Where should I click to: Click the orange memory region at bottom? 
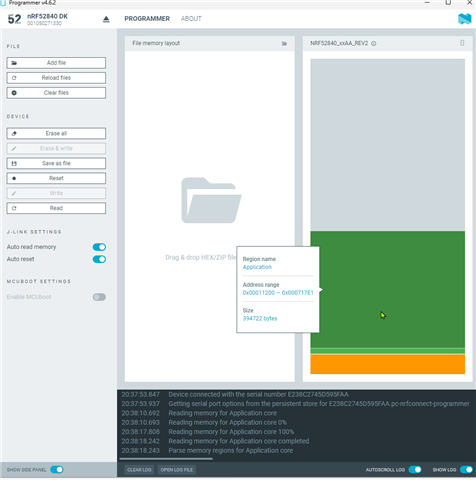click(x=388, y=364)
